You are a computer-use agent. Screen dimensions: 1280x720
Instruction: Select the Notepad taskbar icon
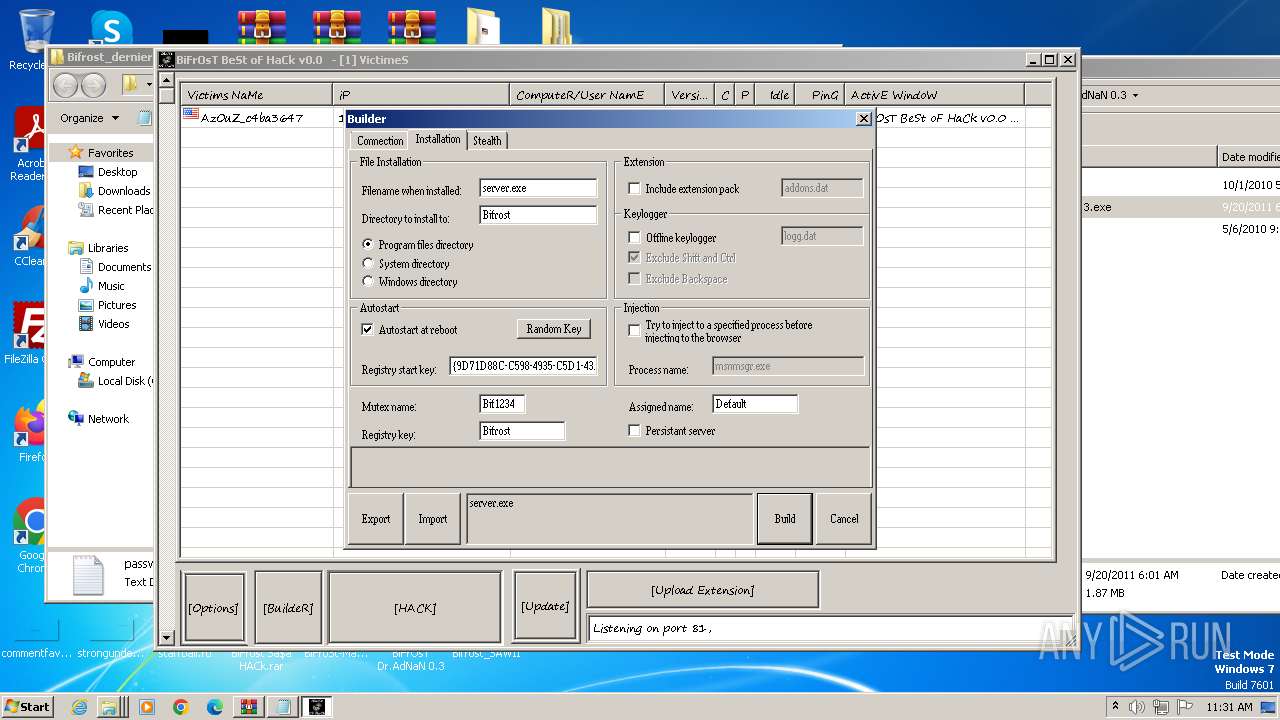[282, 707]
